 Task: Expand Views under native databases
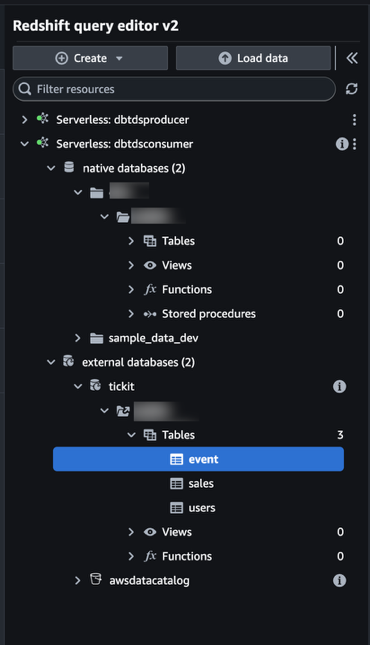coord(131,265)
